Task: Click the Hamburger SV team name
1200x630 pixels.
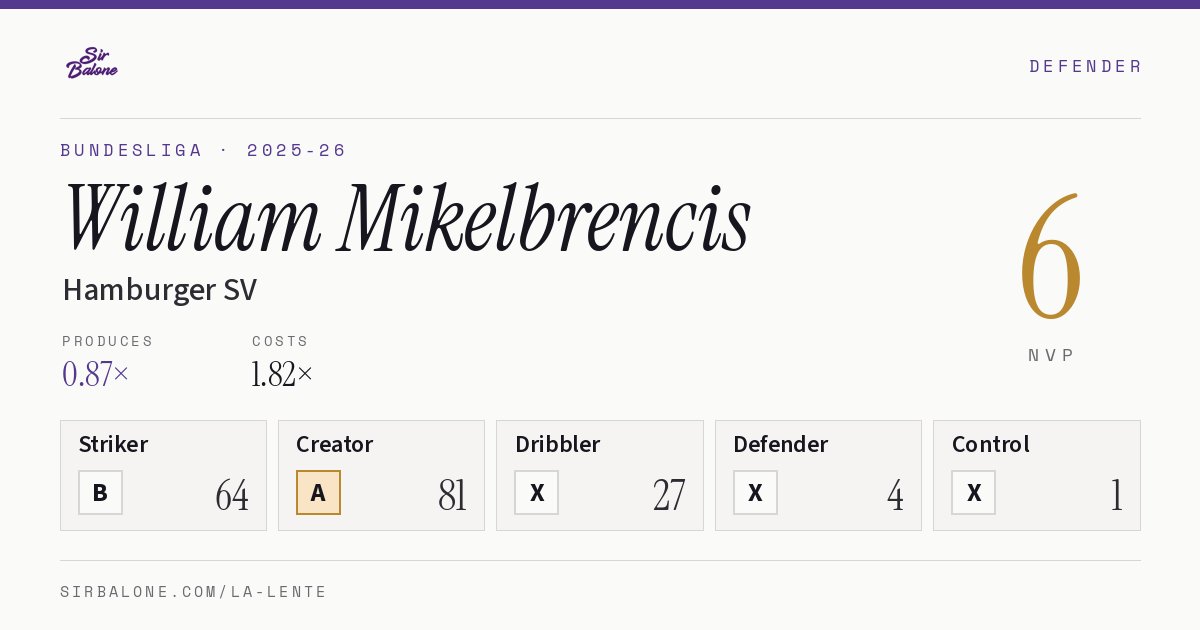Action: point(160,289)
